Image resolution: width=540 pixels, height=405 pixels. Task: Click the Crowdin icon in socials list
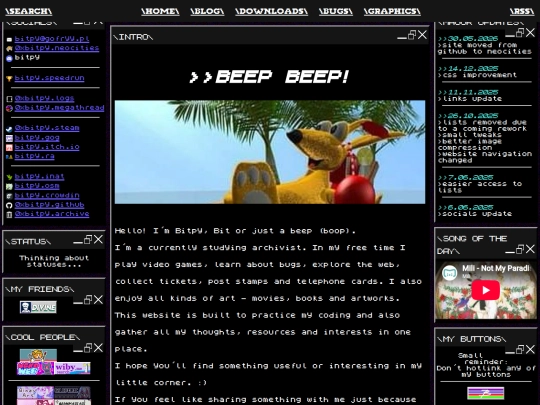coord(9,196)
